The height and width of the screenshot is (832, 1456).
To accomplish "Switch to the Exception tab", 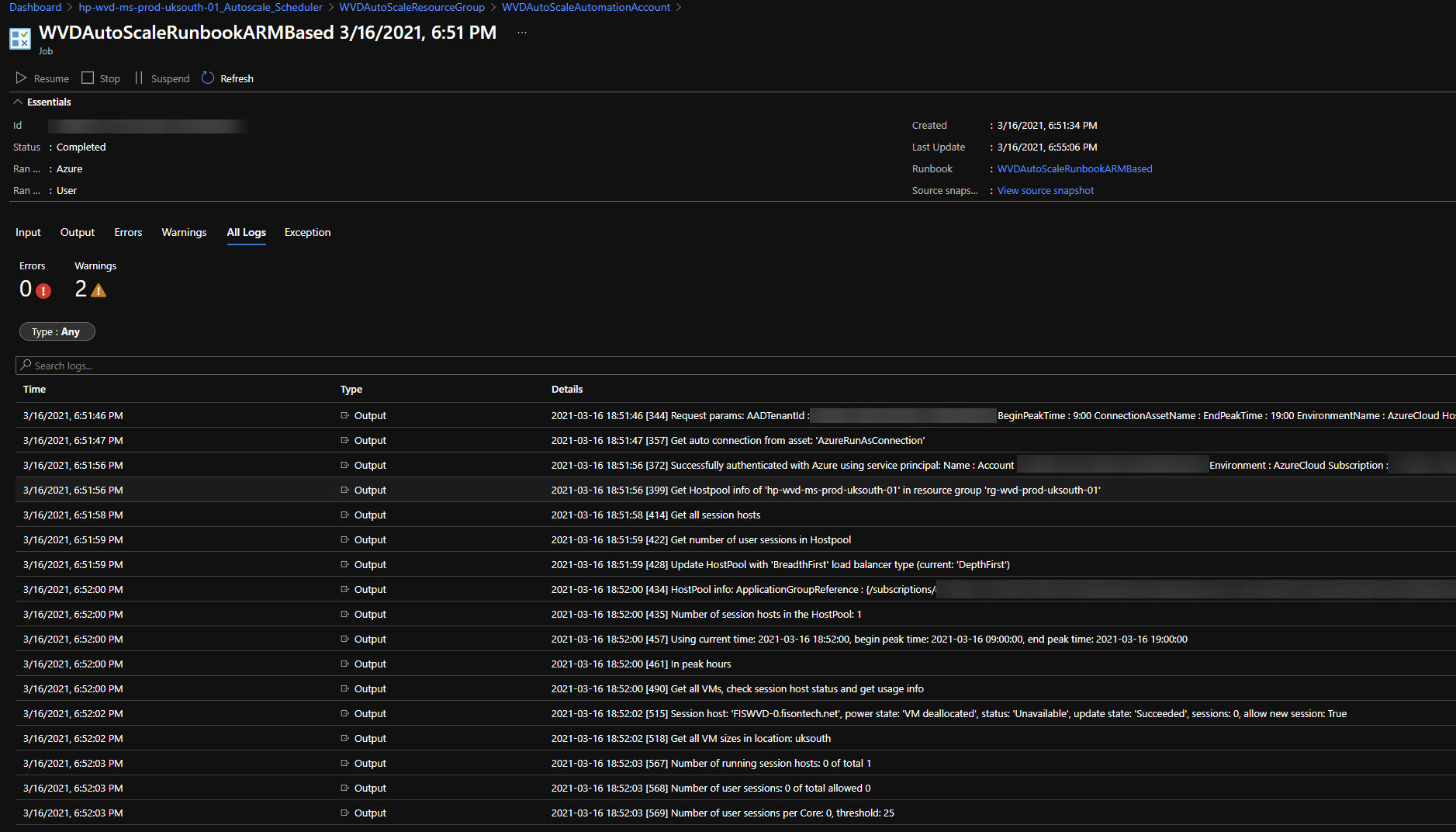I will (307, 232).
